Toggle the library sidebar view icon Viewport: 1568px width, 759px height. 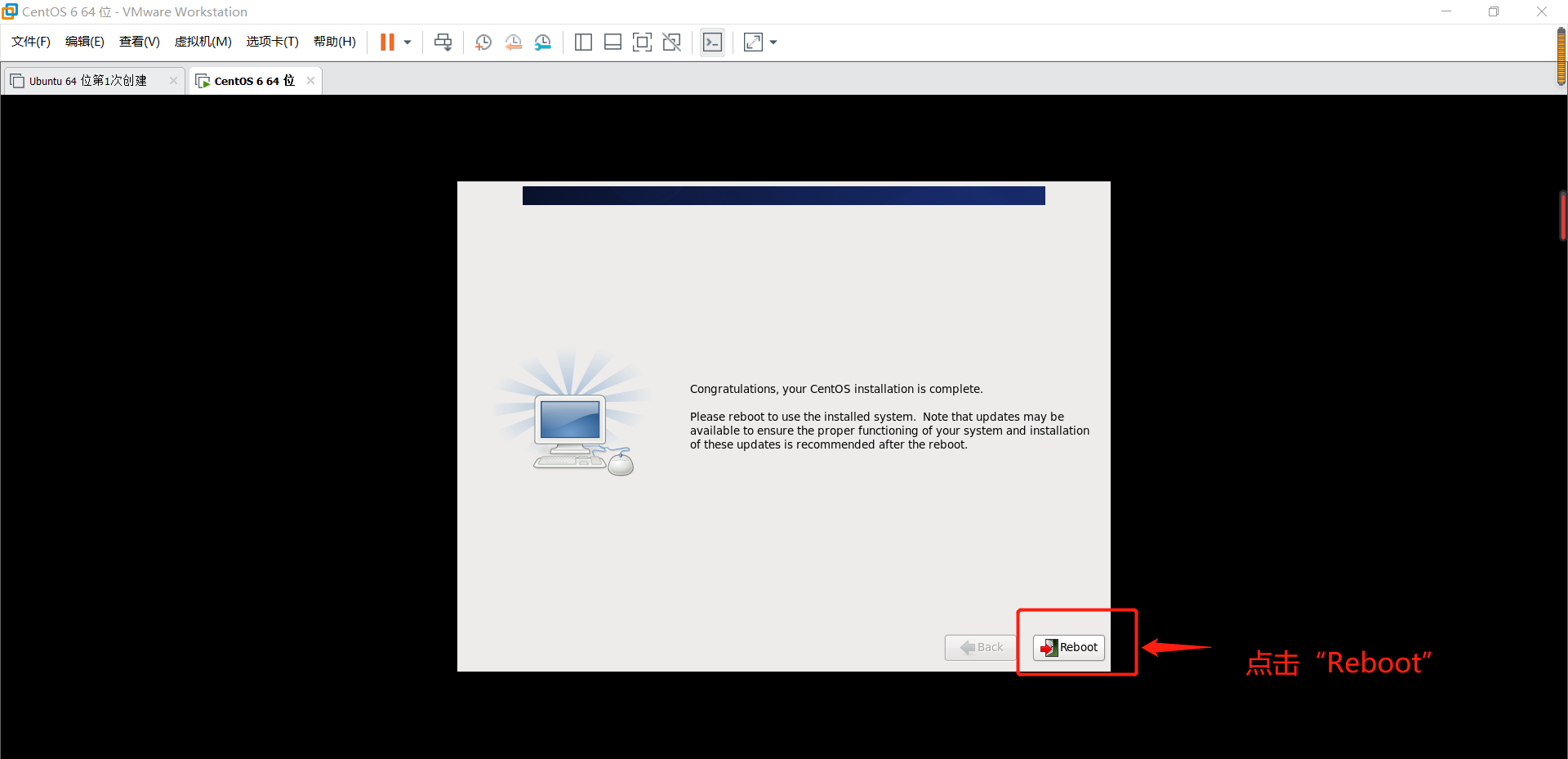click(x=583, y=42)
